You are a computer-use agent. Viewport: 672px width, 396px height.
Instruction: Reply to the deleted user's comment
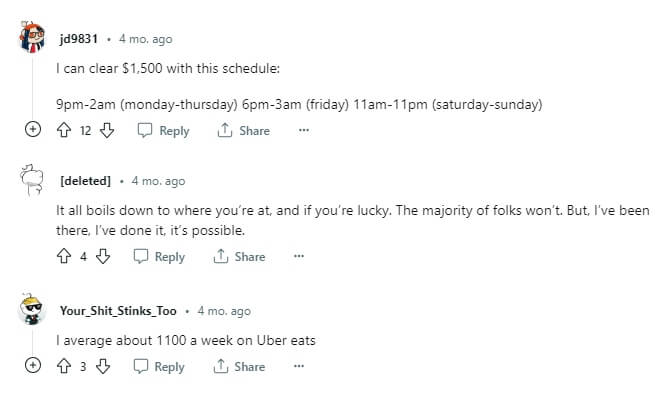[x=159, y=256]
